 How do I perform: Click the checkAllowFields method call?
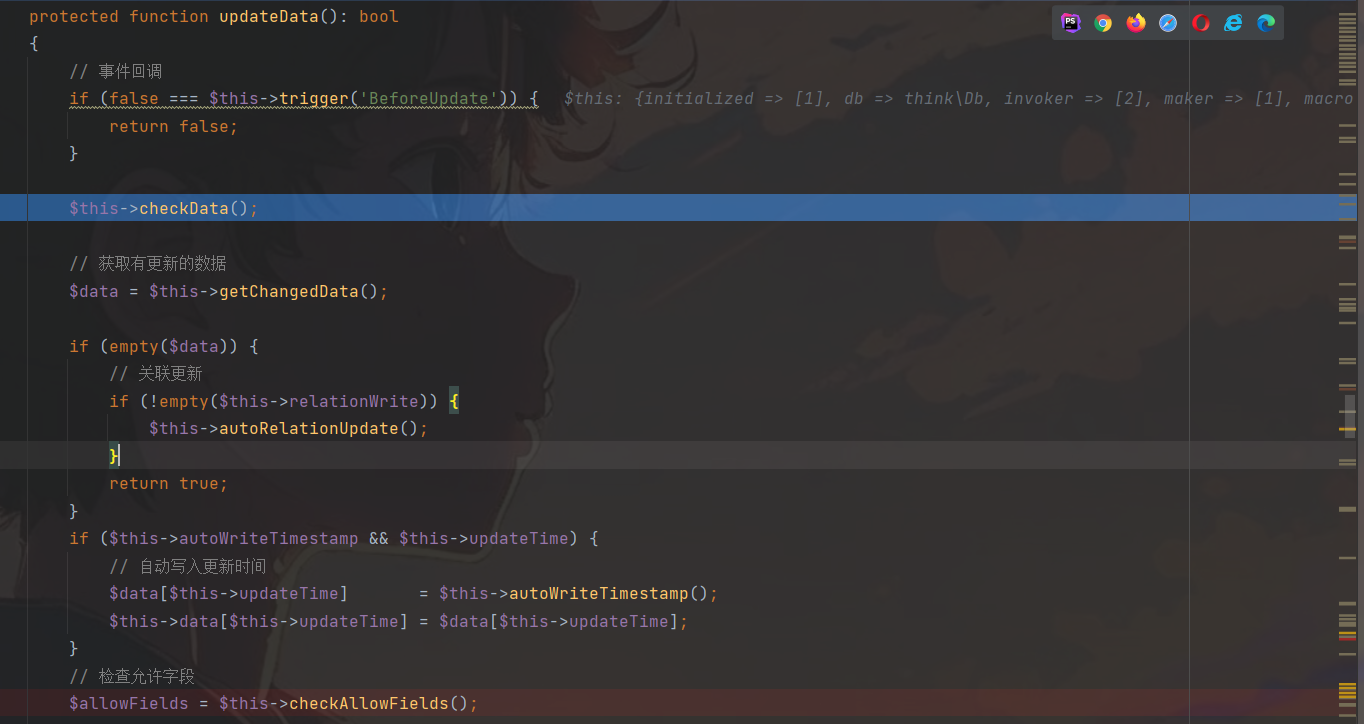pos(369,703)
